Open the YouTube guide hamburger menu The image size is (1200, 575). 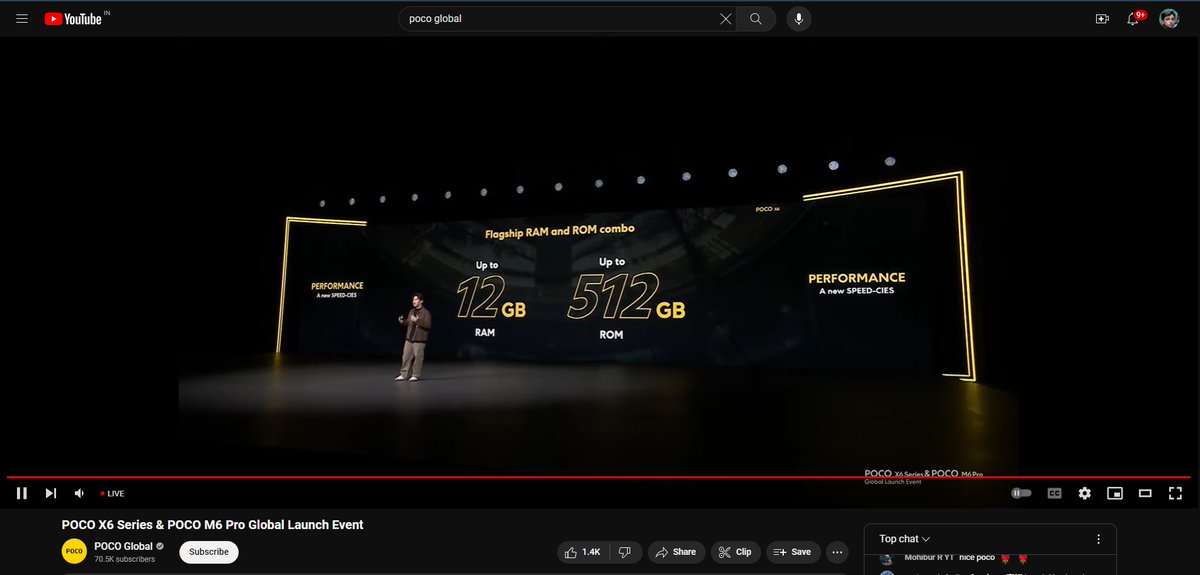coord(22,19)
